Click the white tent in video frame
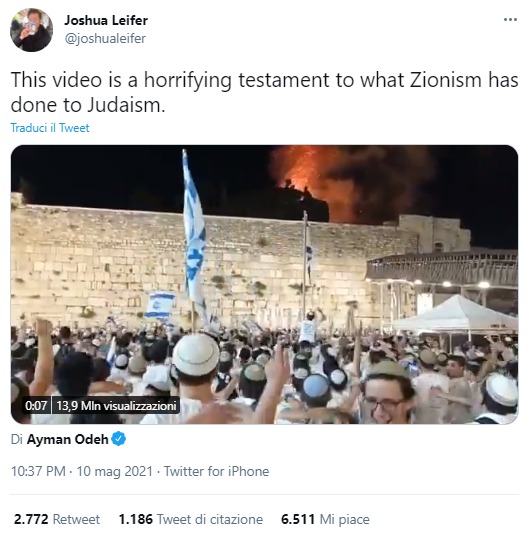This screenshot has width=528, height=542. pyautogui.click(x=456, y=315)
